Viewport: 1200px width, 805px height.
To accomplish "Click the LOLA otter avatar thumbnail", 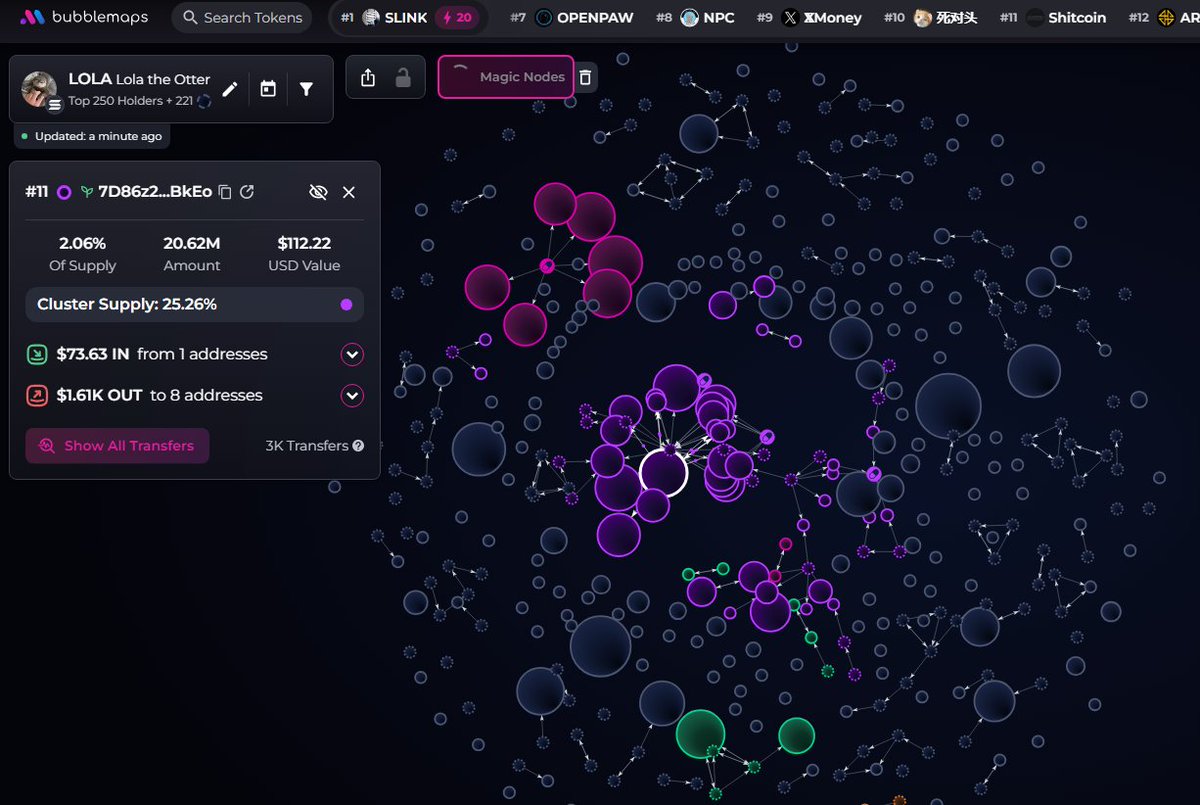I will 38,88.
